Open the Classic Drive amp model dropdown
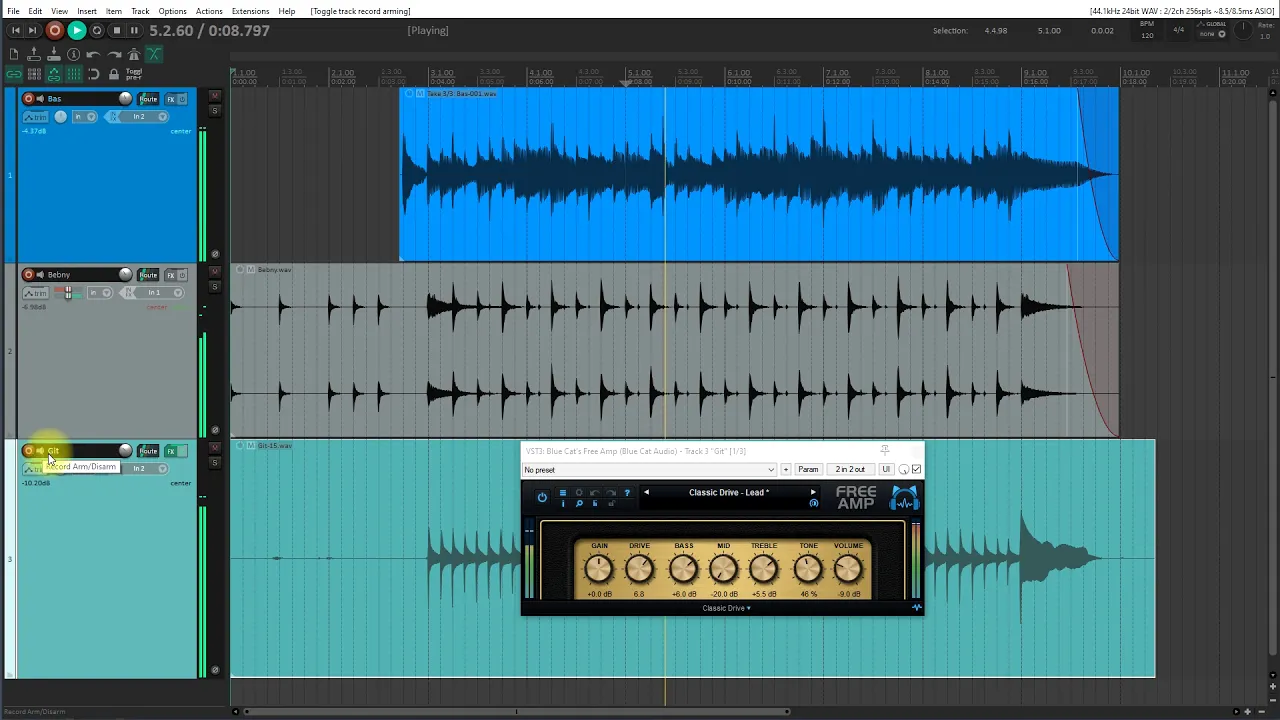Screen dimensions: 1280x720 click(x=727, y=608)
